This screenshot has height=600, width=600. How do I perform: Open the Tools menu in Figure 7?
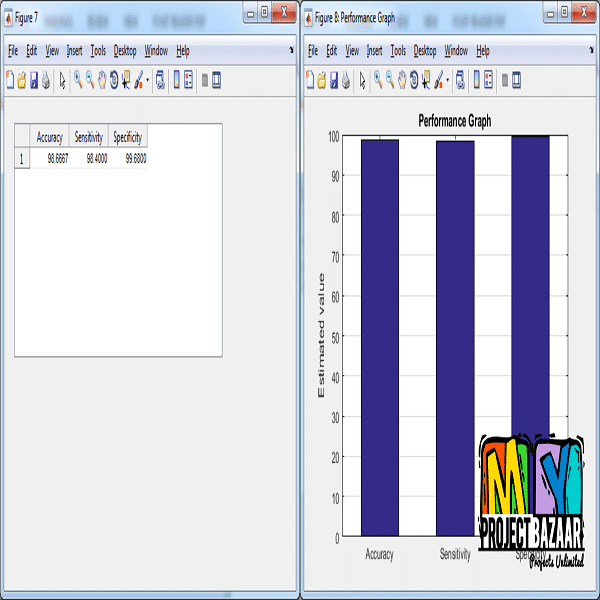click(x=98, y=50)
